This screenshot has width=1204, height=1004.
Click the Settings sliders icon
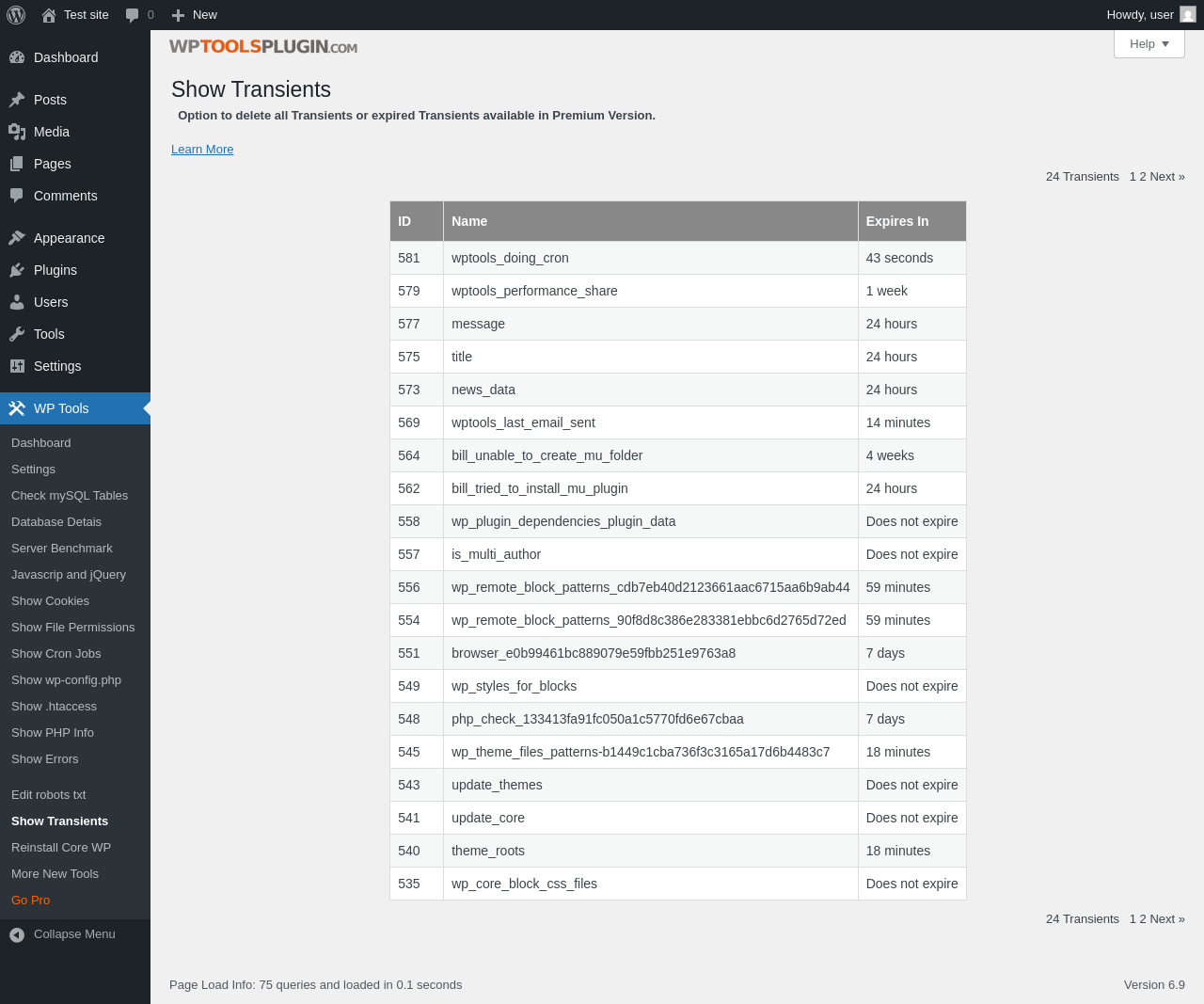coord(17,366)
